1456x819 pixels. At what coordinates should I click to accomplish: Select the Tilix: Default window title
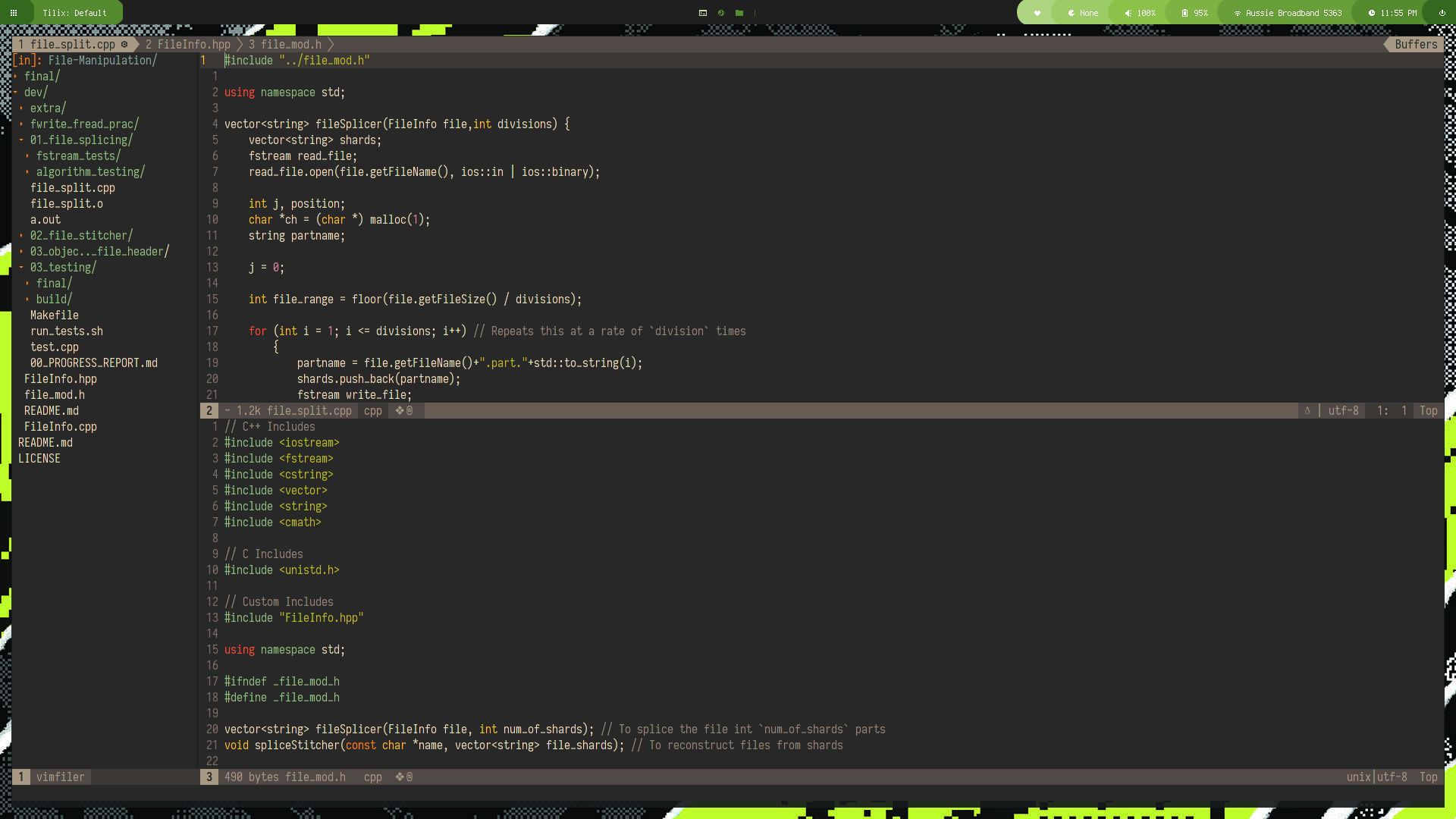75,13
